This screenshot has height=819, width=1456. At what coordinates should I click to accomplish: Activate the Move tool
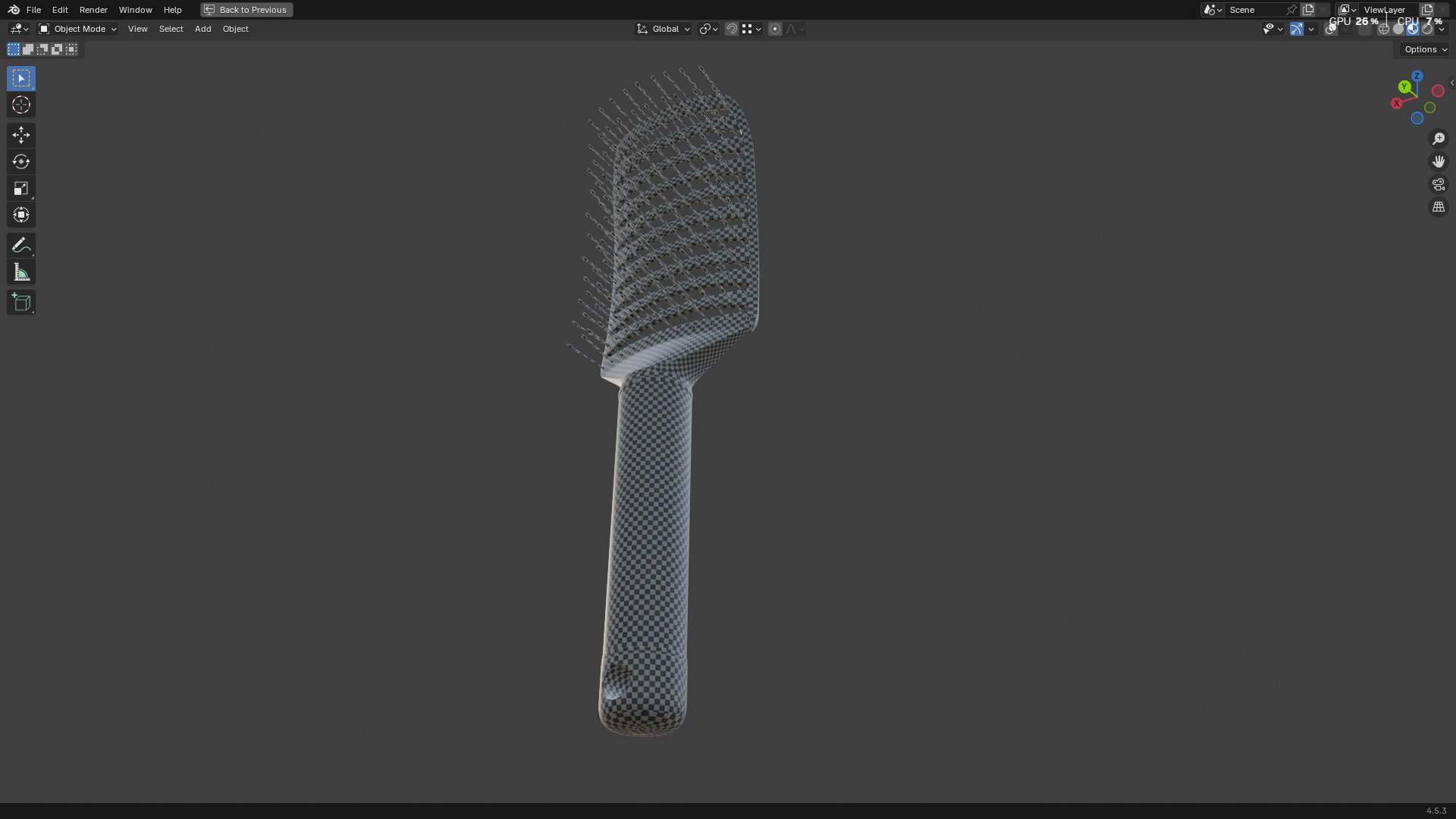click(20, 135)
